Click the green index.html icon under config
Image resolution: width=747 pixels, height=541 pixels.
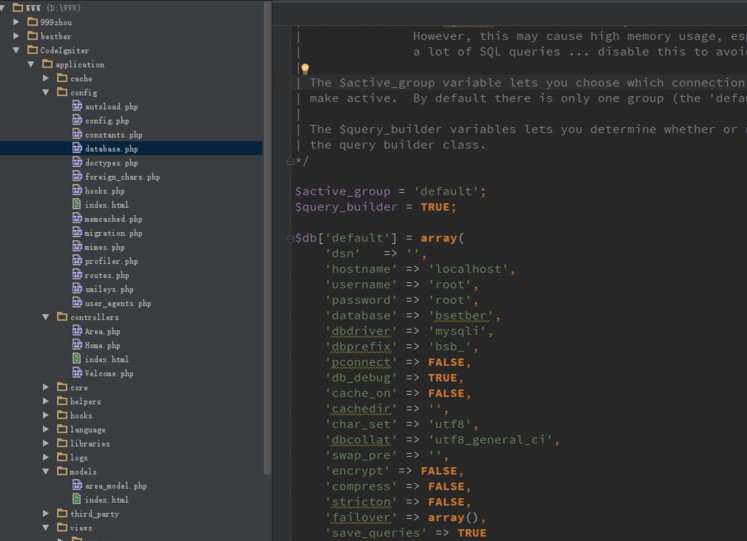77,204
